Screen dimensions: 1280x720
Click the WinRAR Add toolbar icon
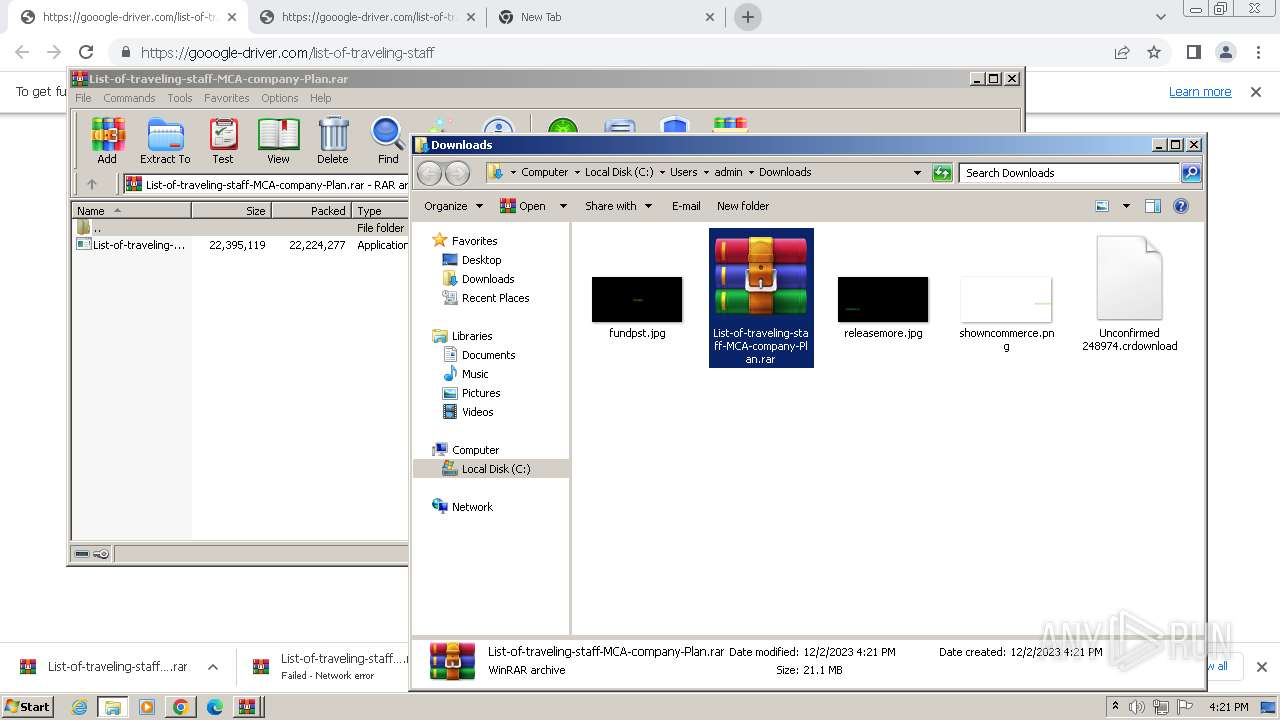tap(107, 140)
